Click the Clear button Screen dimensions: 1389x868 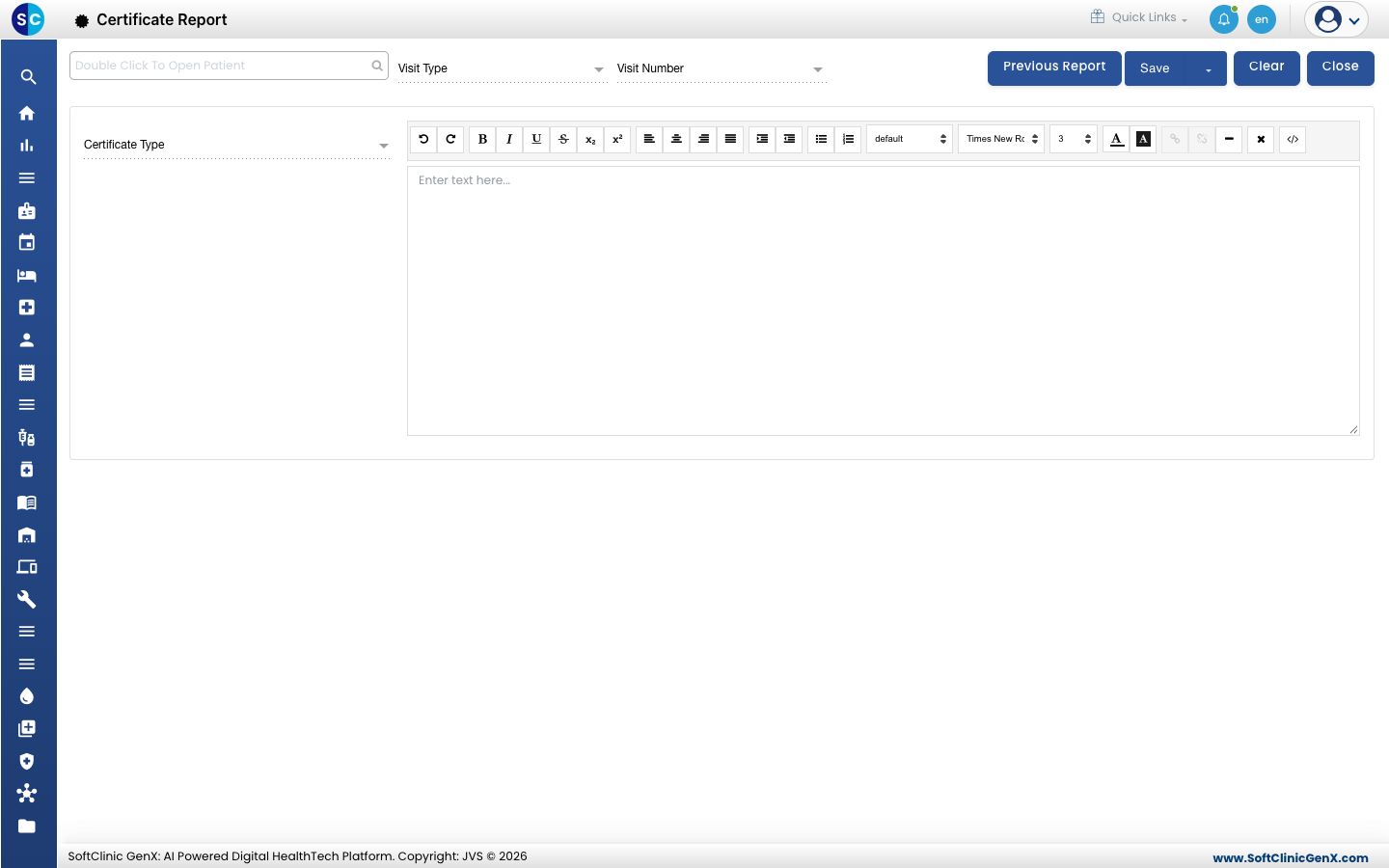(x=1266, y=68)
